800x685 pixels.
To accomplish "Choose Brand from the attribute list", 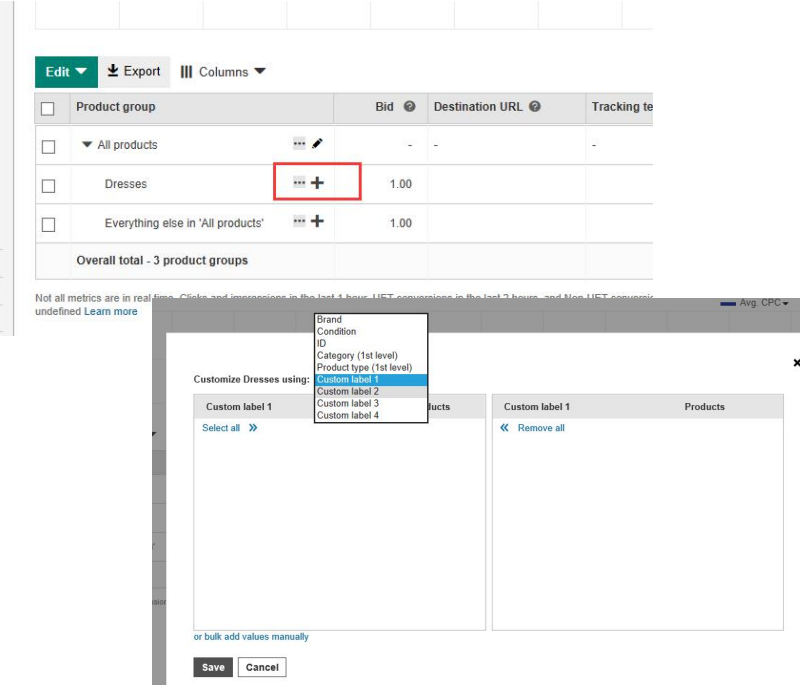I will coord(329,320).
